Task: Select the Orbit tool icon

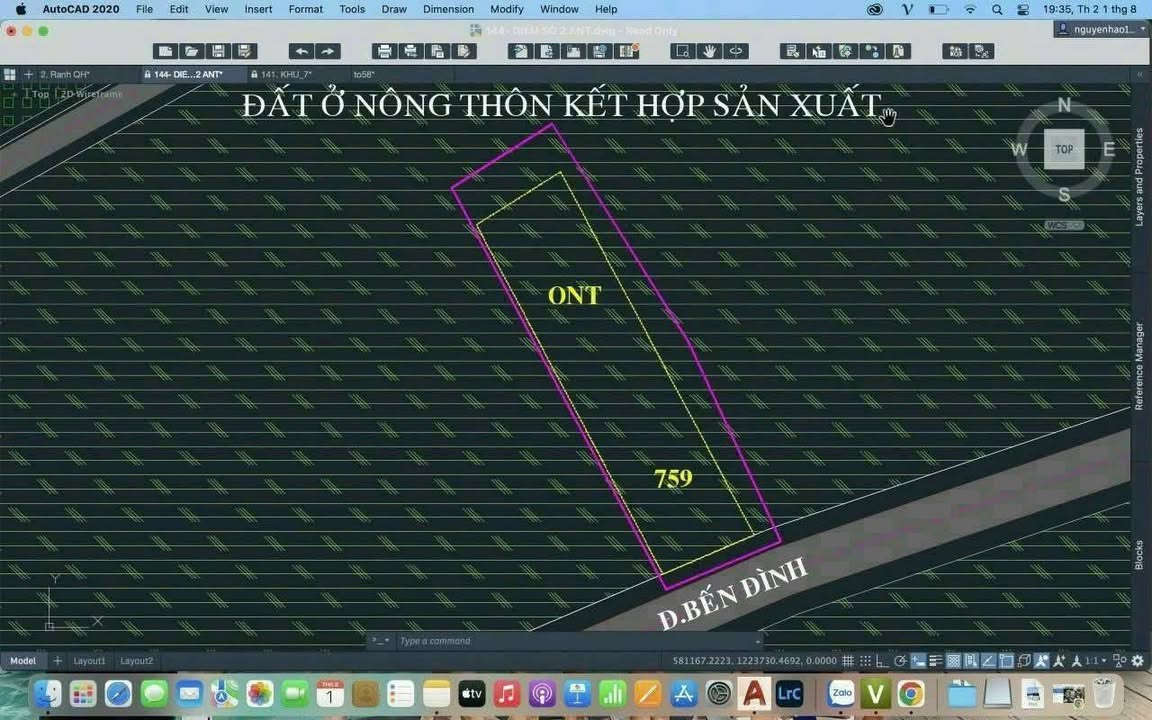Action: point(734,50)
